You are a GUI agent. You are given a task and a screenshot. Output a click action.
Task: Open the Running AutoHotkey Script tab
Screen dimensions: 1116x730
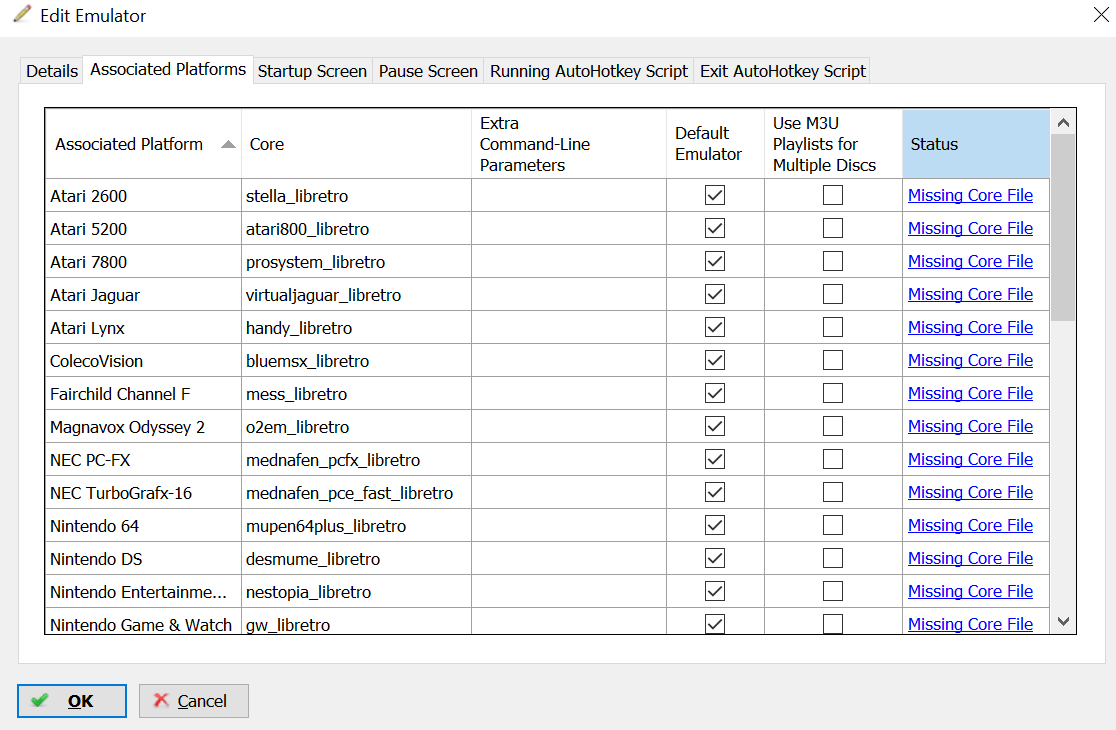pos(589,71)
